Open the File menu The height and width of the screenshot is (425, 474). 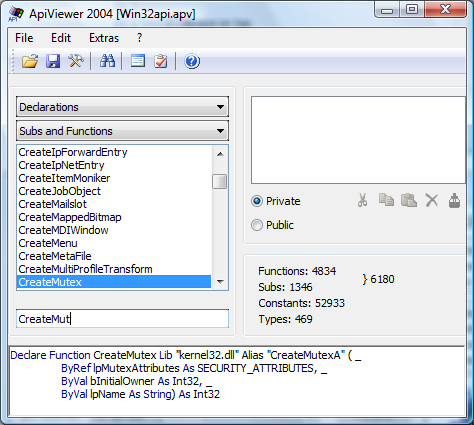tap(24, 38)
